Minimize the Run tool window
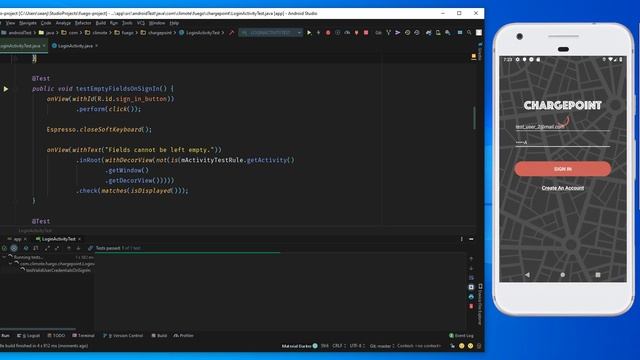 (x=471, y=239)
